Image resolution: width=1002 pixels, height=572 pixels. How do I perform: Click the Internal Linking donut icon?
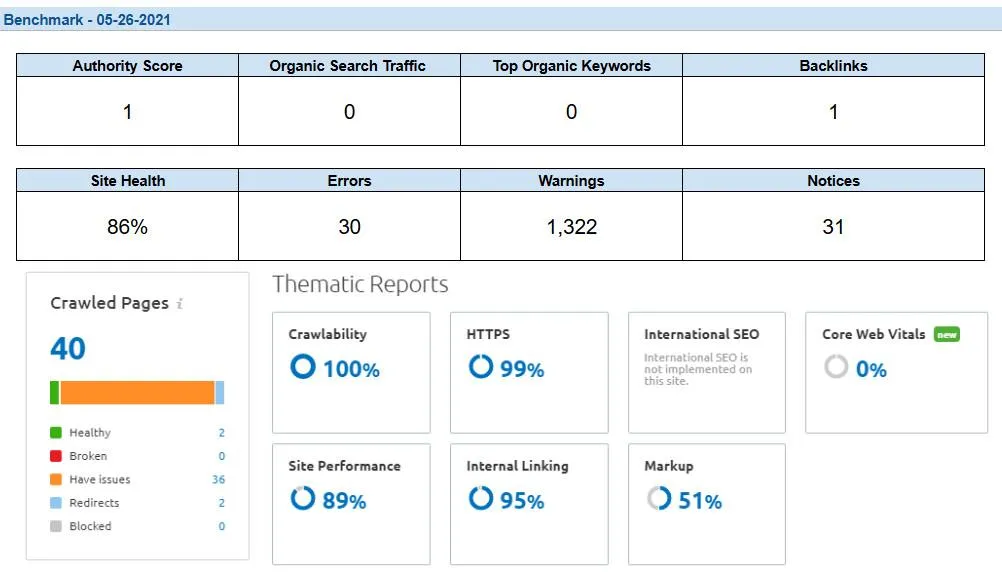point(481,499)
